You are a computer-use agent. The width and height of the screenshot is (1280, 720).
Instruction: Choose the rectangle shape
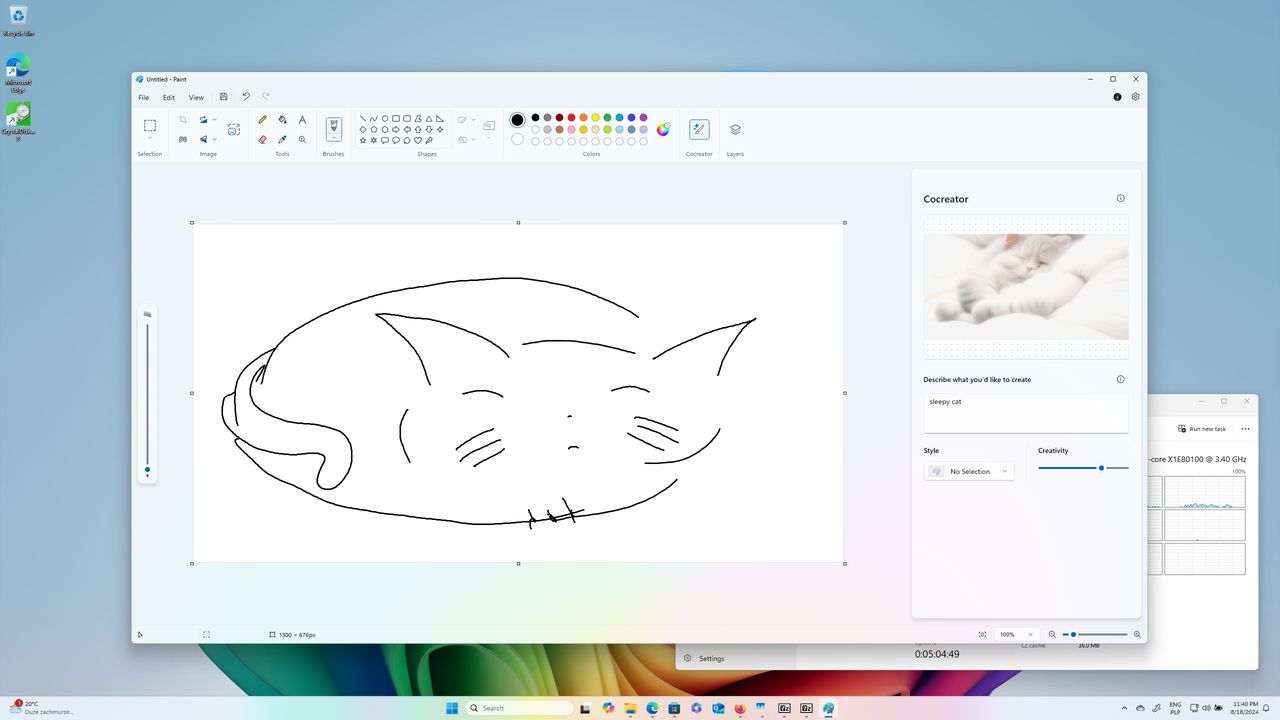click(396, 118)
